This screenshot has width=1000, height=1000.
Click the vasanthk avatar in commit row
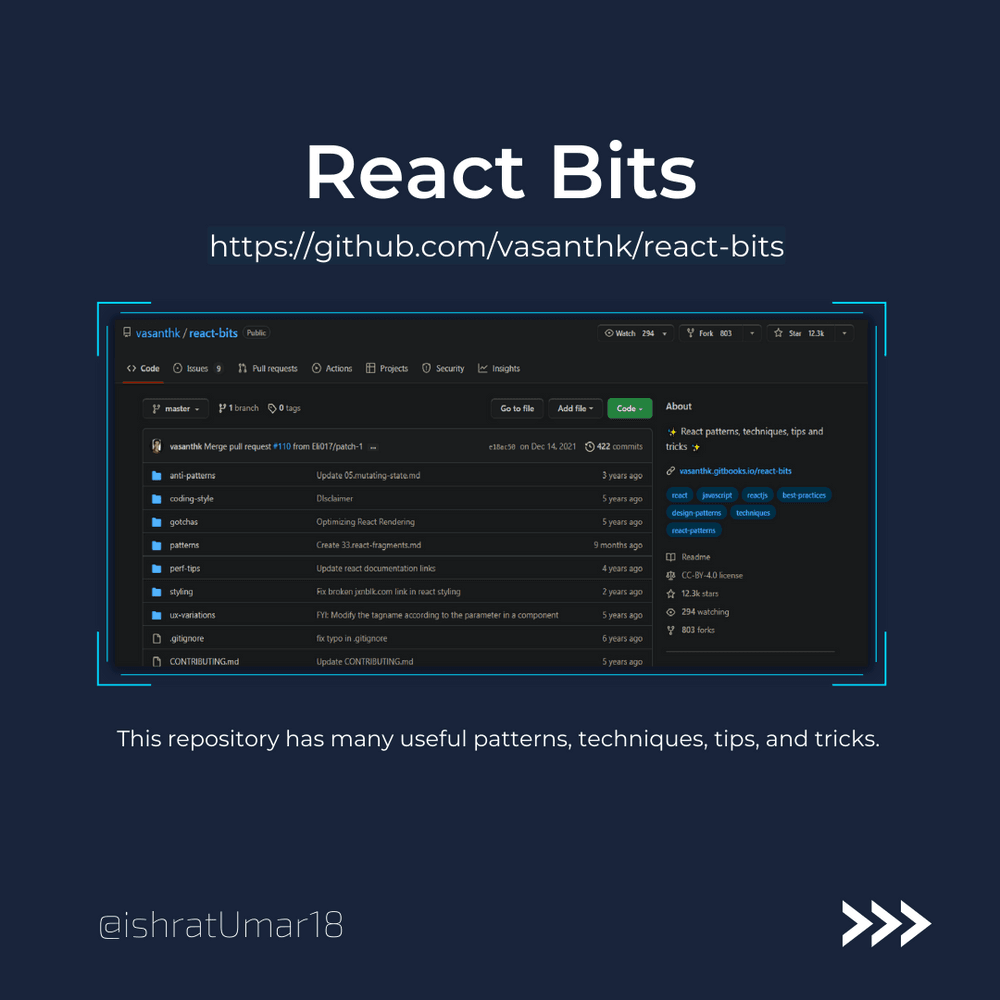click(157, 446)
